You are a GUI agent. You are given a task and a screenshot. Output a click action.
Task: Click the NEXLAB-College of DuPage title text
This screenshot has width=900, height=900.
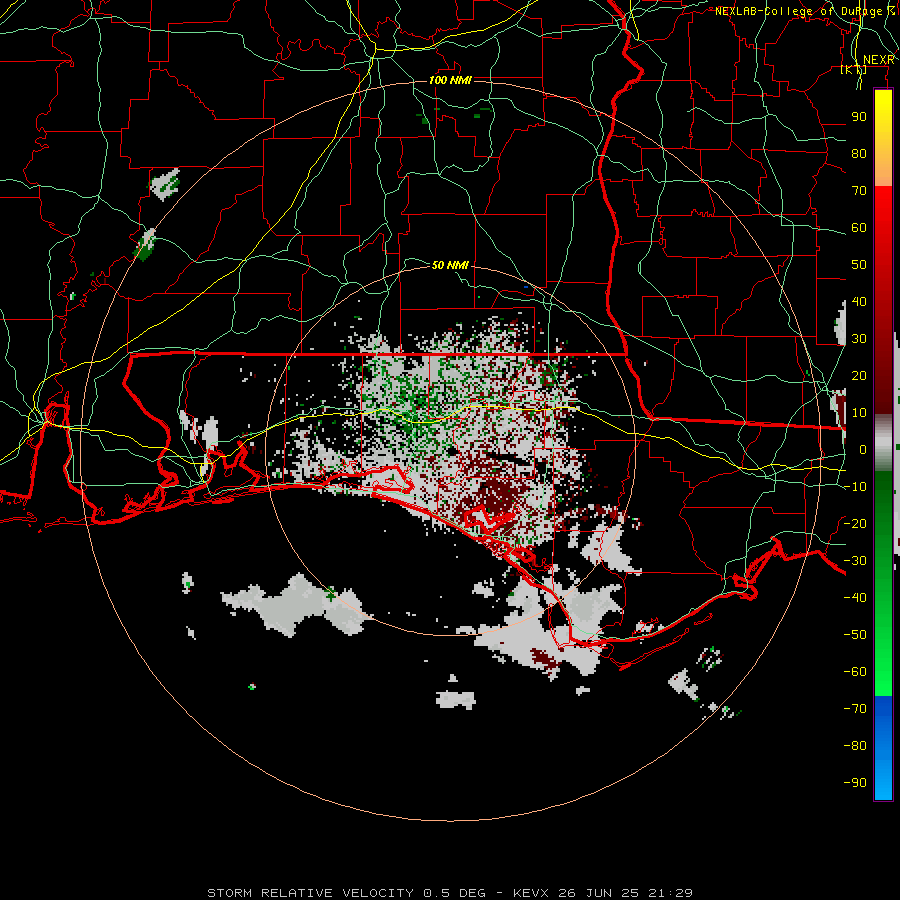point(804,11)
